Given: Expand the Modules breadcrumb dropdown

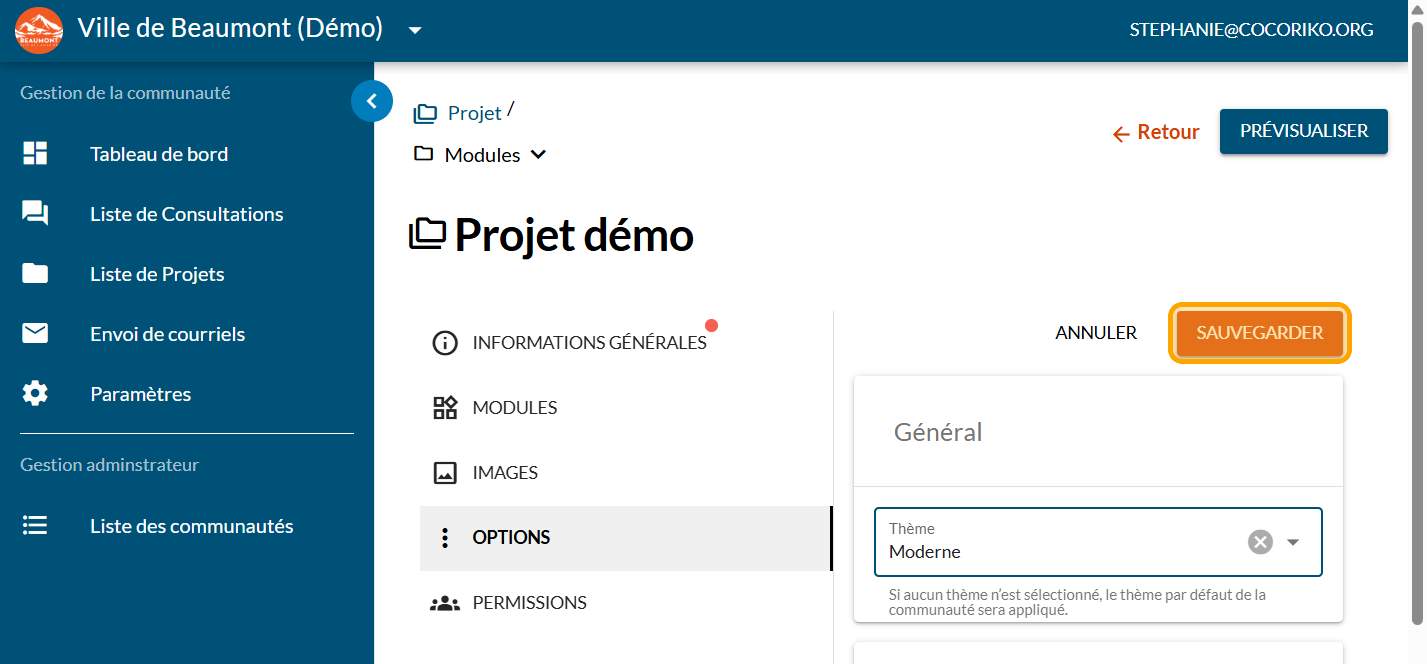Looking at the screenshot, I should pos(538,155).
